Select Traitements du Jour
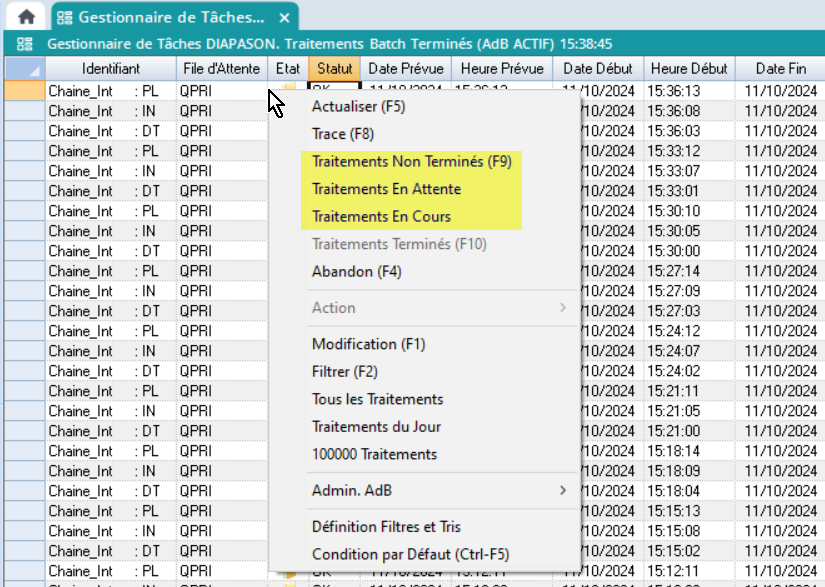 pos(376,427)
